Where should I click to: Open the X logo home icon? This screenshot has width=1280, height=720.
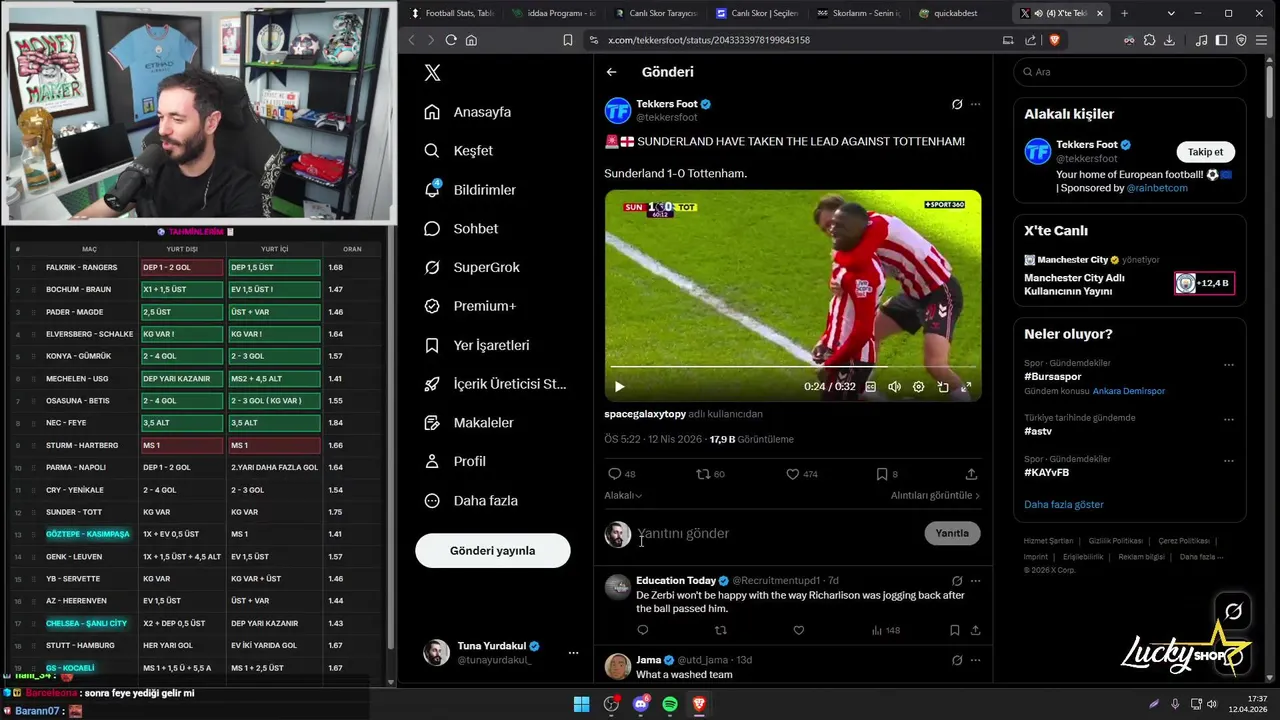[x=432, y=72]
